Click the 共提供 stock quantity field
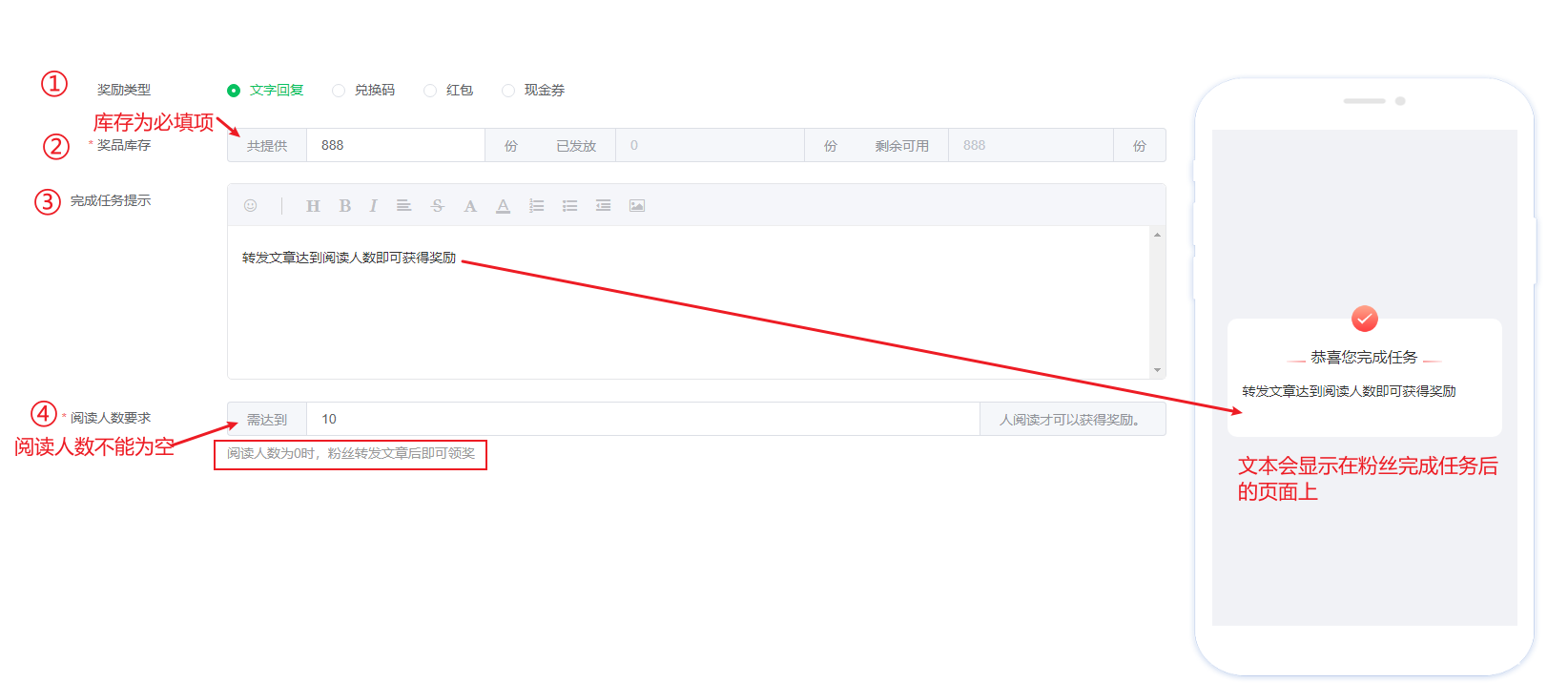The height and width of the screenshot is (683, 1568). [395, 146]
